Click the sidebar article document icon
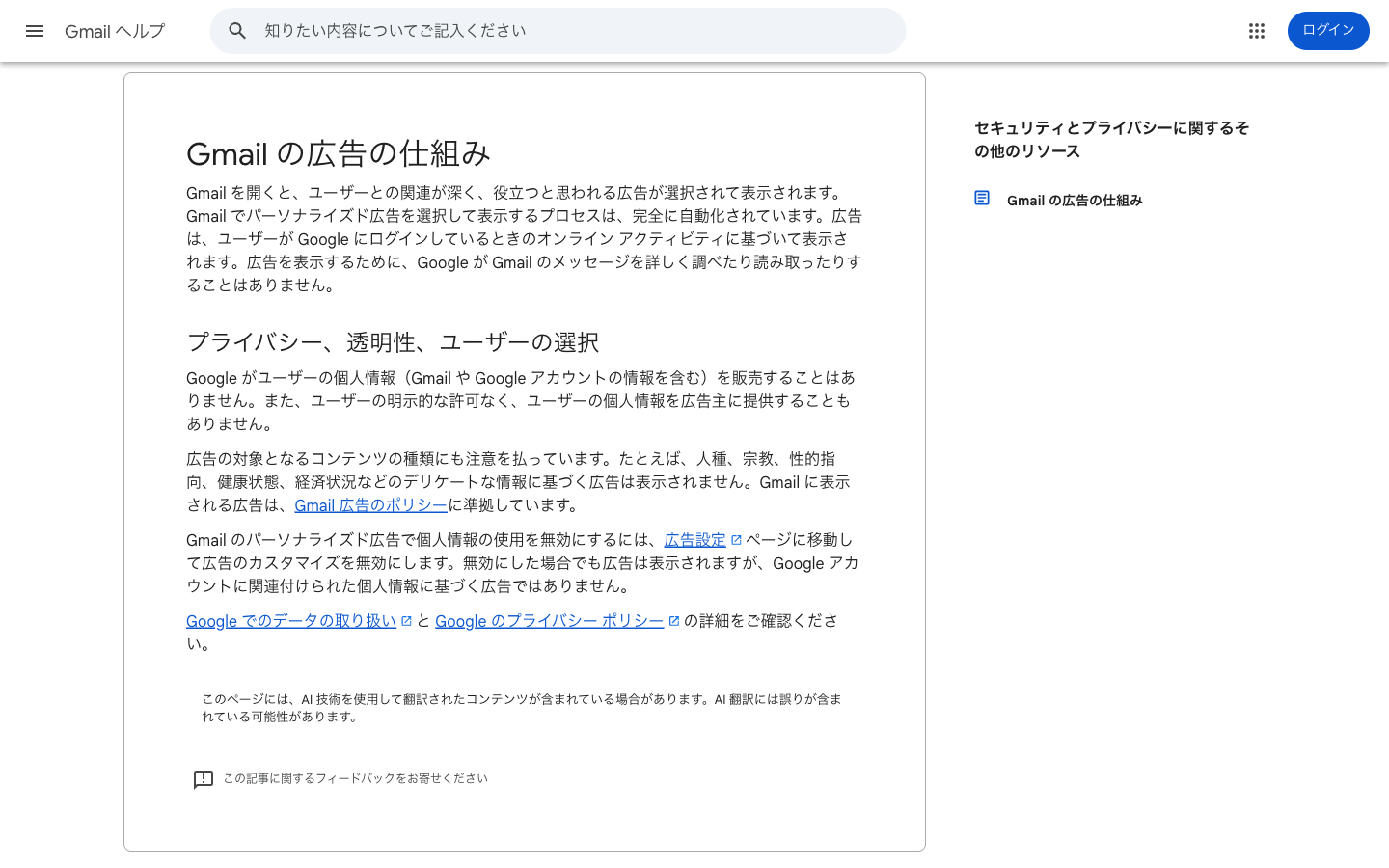The height and width of the screenshot is (868, 1389). (982, 198)
